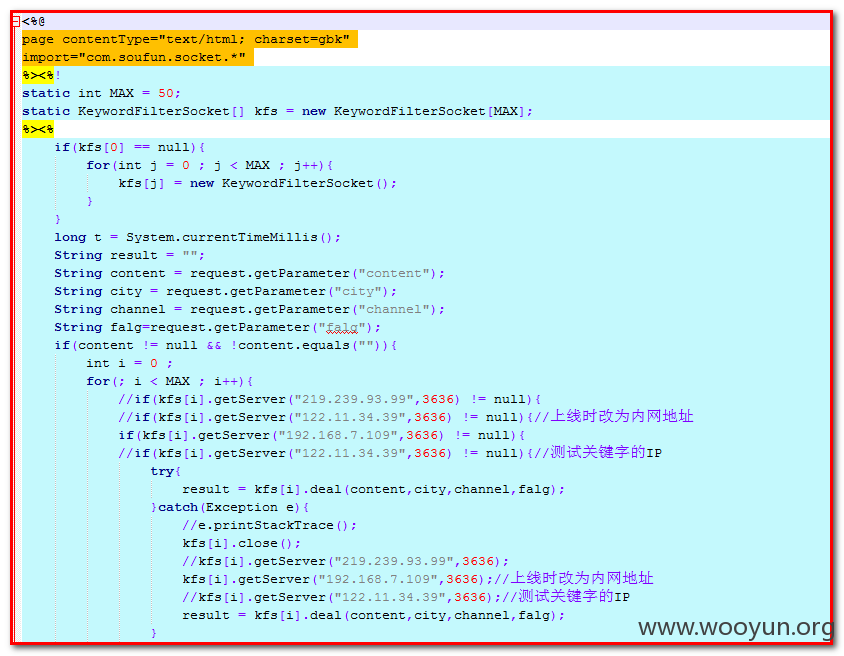Click the 'String result = "";' line

point(130,255)
